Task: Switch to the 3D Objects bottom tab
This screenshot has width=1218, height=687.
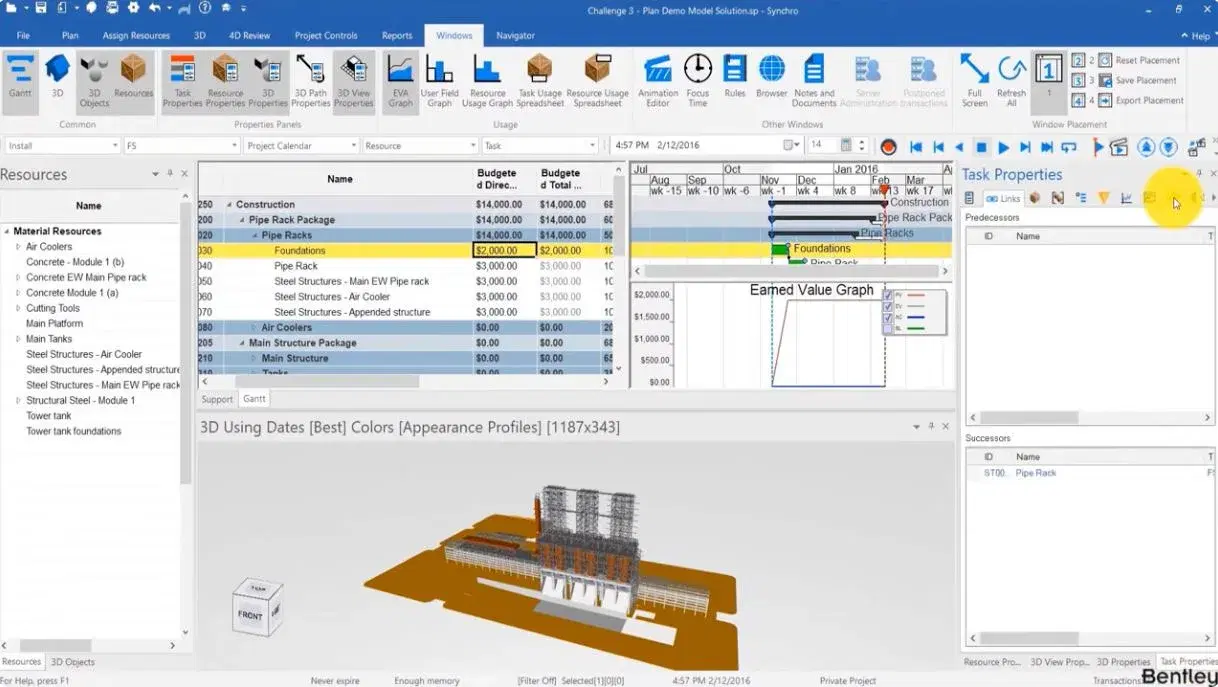Action: pyautogui.click(x=73, y=662)
